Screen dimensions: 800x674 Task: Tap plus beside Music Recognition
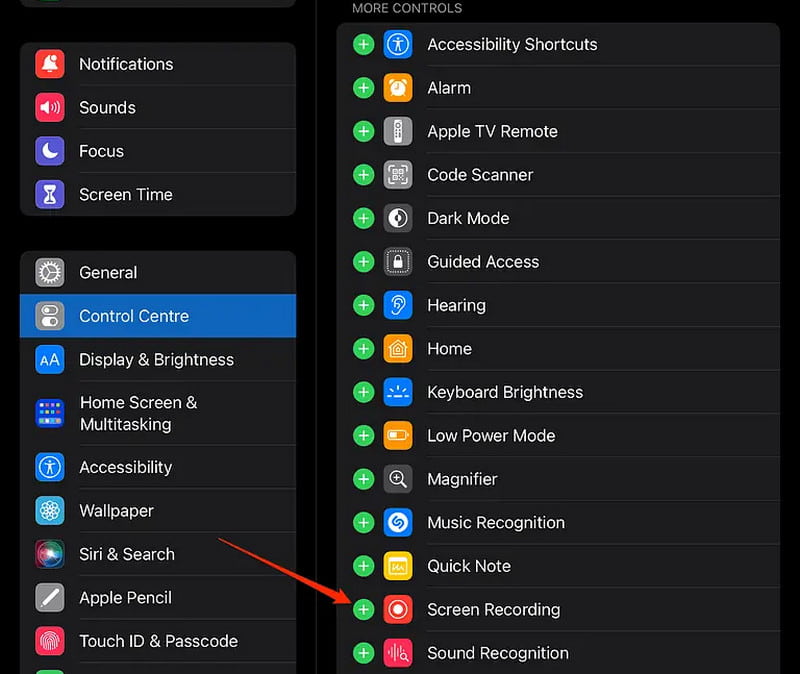tap(364, 522)
